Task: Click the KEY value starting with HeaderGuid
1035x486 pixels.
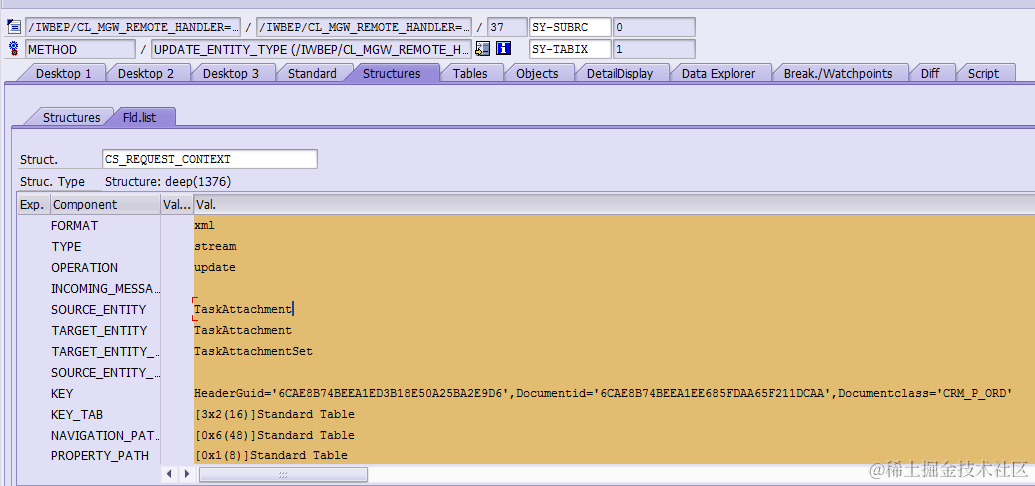Action: click(x=603, y=394)
